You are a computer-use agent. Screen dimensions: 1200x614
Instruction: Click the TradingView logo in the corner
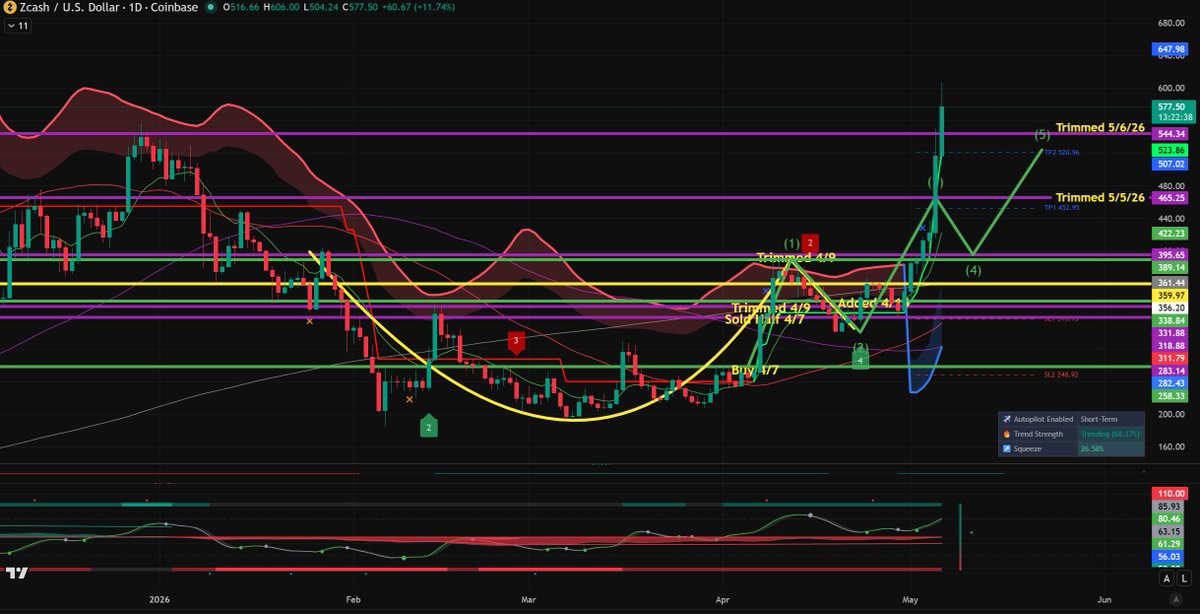(x=17, y=574)
